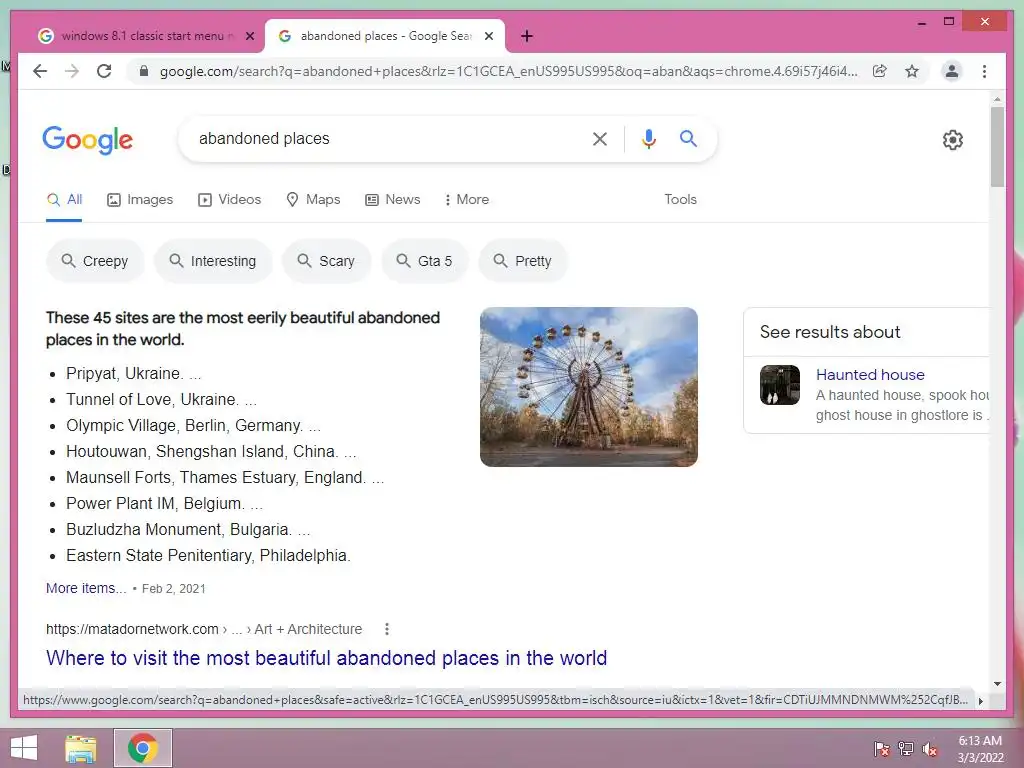The height and width of the screenshot is (768, 1024).
Task: Open the Ferris wheel image thumbnail
Action: tap(588, 387)
